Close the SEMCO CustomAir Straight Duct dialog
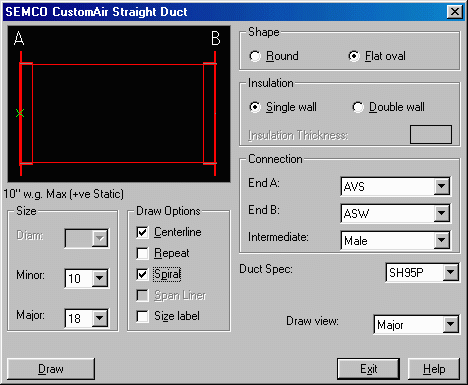The height and width of the screenshot is (385, 468). pos(455,12)
